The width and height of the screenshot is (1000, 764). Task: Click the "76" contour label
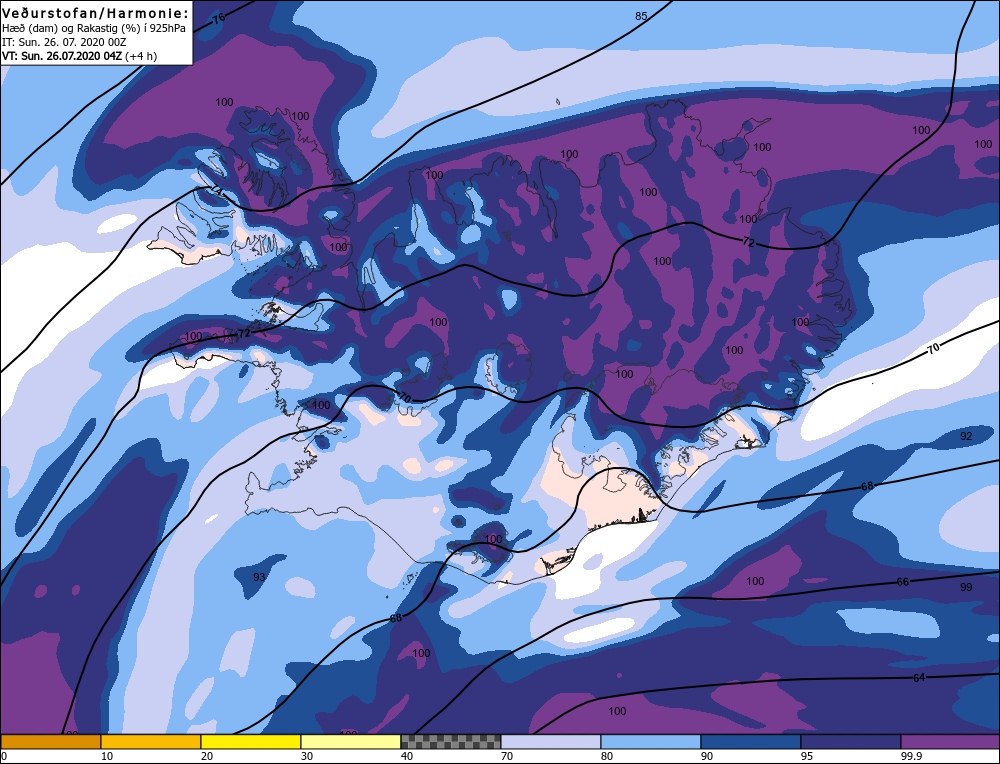pyautogui.click(x=219, y=18)
